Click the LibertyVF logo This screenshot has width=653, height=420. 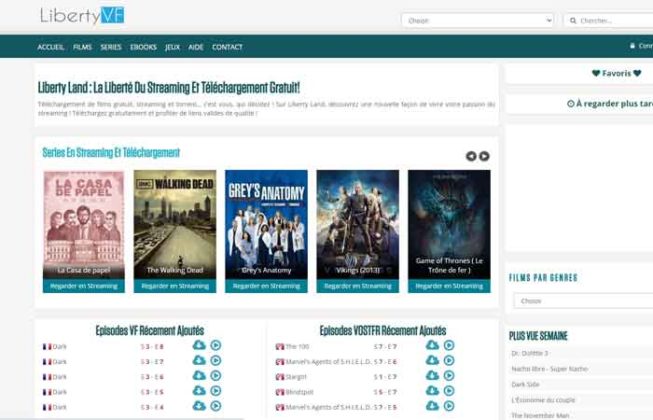pyautogui.click(x=82, y=16)
